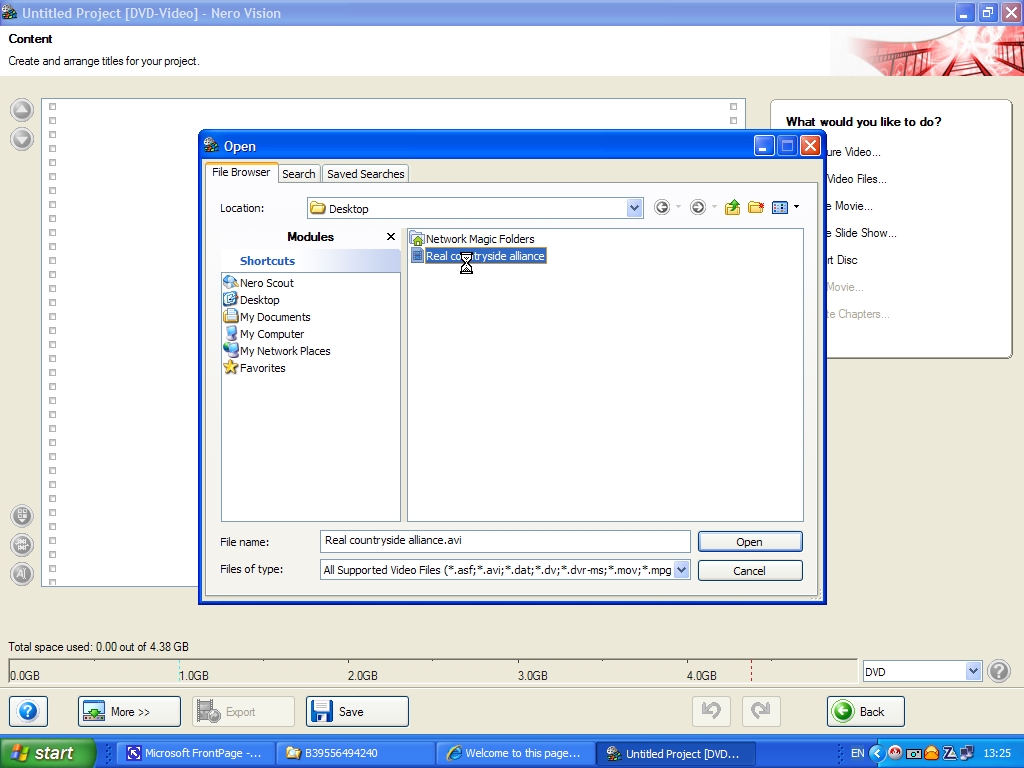Click the forward navigation arrow in Open dialog
The width and height of the screenshot is (1024, 768).
[x=698, y=208]
